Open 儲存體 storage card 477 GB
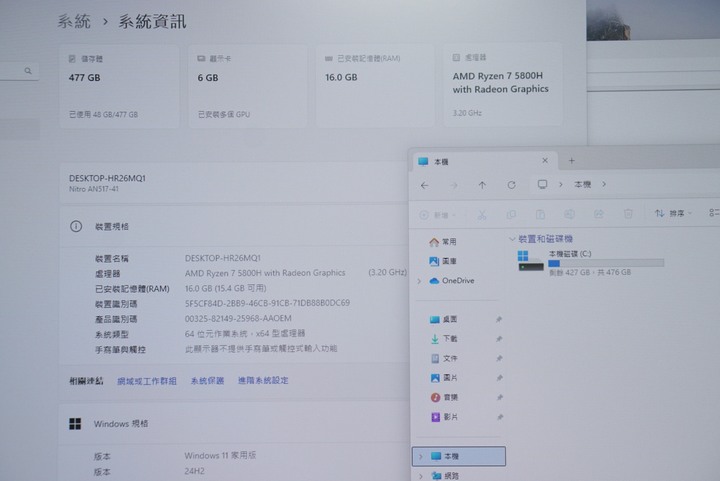 point(119,86)
